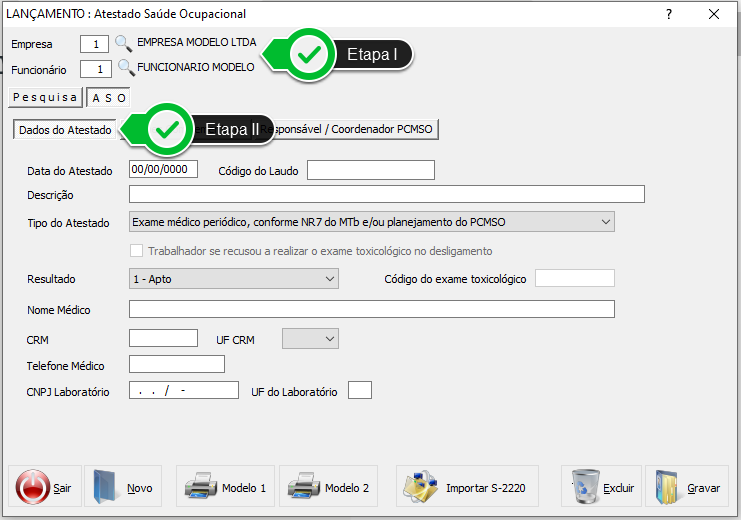Click the Excluir trash bin button
Viewport: 741px width, 520px height.
click(601, 488)
